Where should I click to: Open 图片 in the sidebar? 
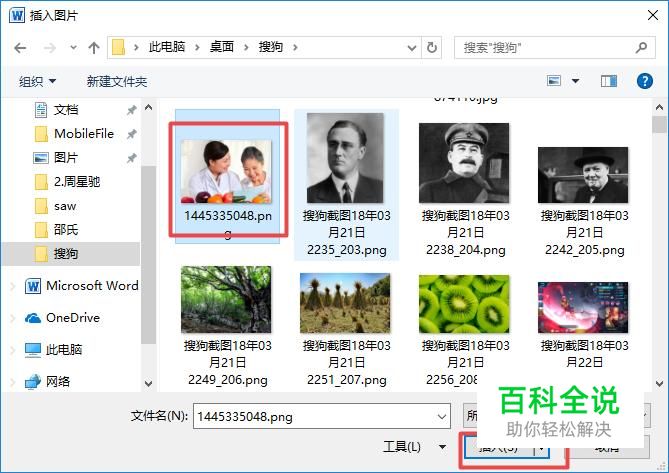point(66,158)
